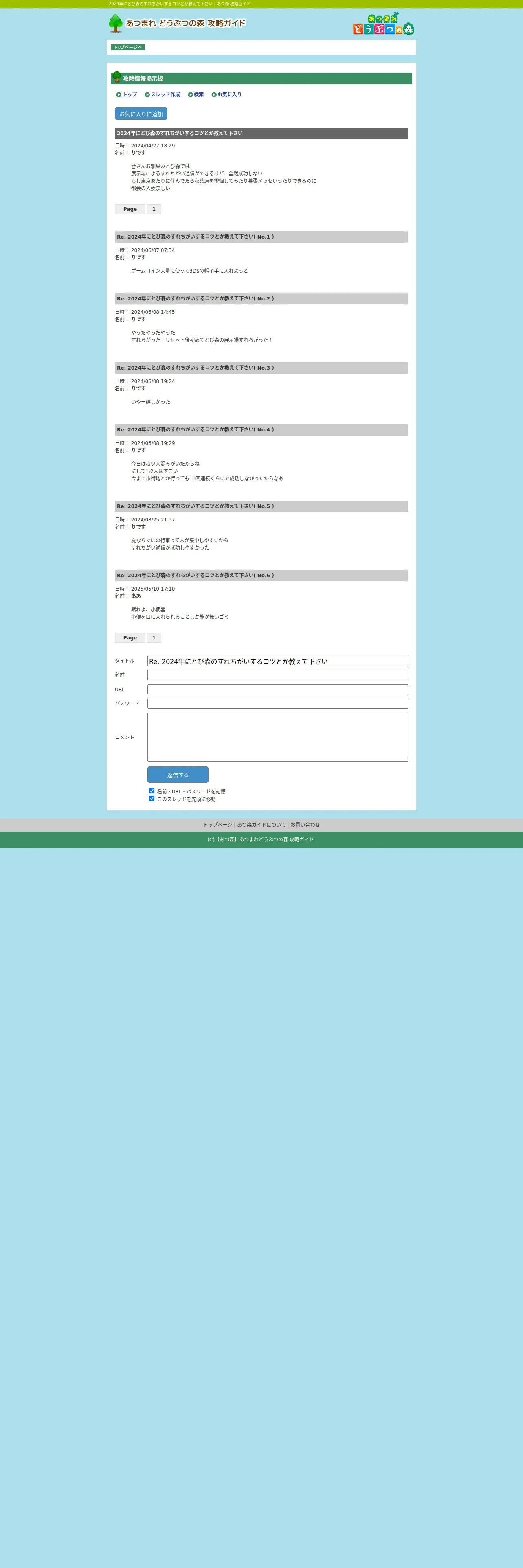Viewport: 523px width, 1568px height.
Task: Click the text やったやったやった
Action: (x=153, y=333)
